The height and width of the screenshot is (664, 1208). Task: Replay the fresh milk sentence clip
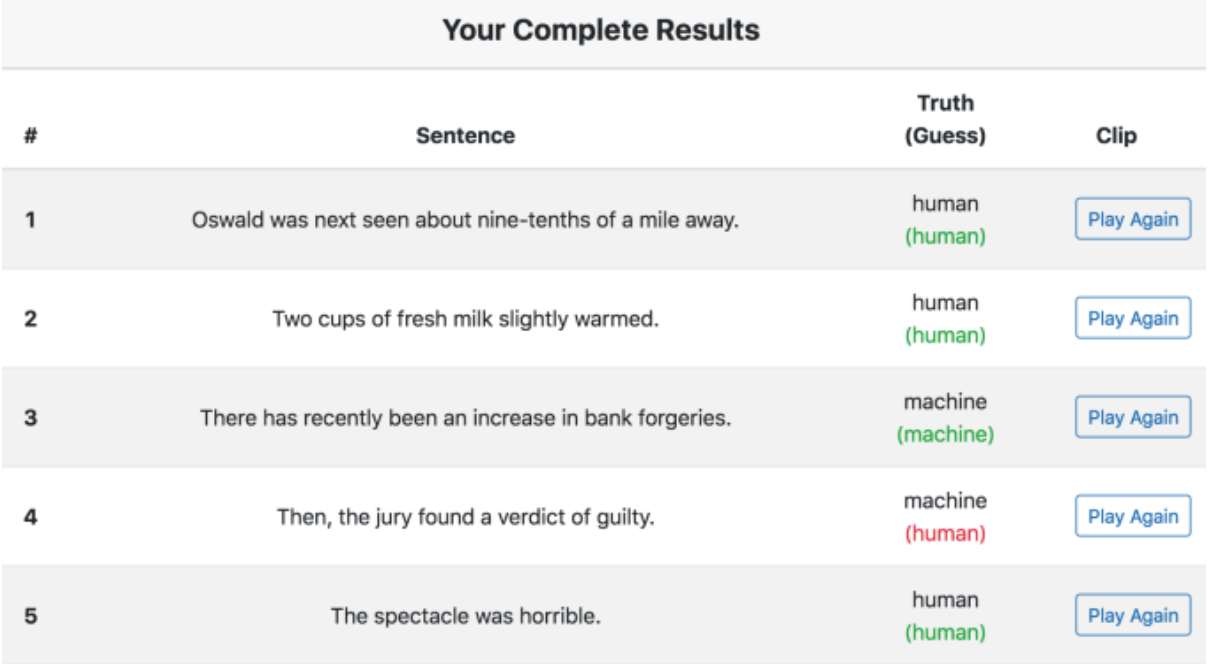pos(1132,318)
